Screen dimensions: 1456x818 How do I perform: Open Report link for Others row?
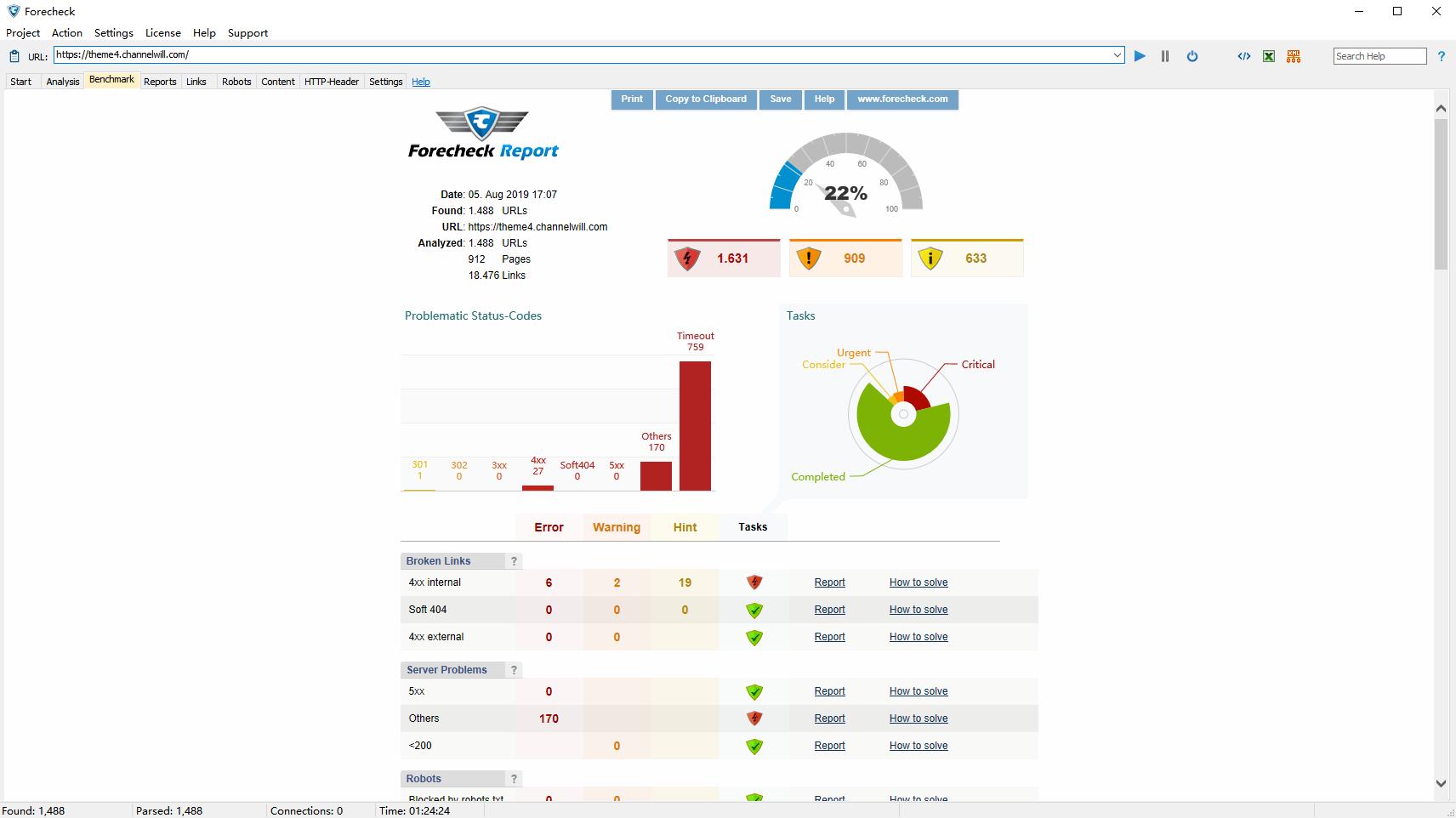click(829, 719)
